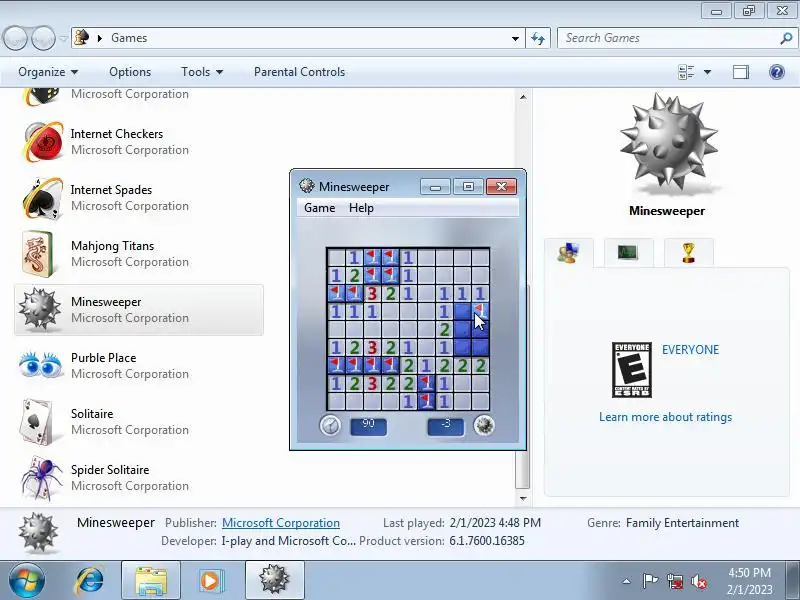Image resolution: width=800 pixels, height=600 pixels.
Task: Click the search magnifier icon
Action: tap(786, 38)
